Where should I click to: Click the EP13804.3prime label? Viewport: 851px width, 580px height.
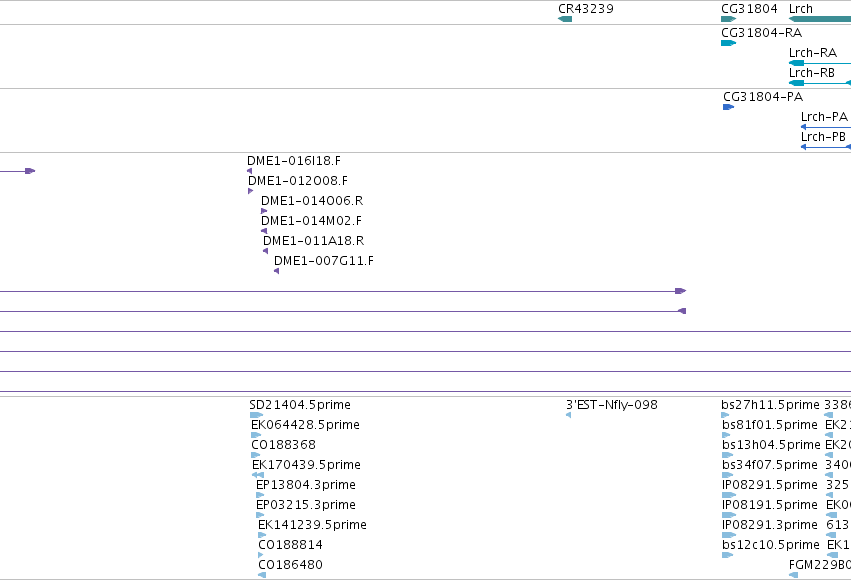306,485
